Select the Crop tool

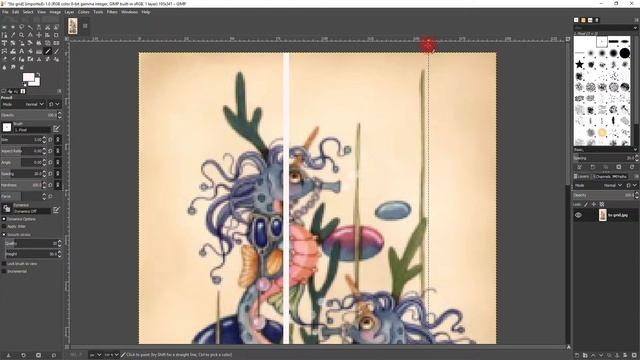56,35
